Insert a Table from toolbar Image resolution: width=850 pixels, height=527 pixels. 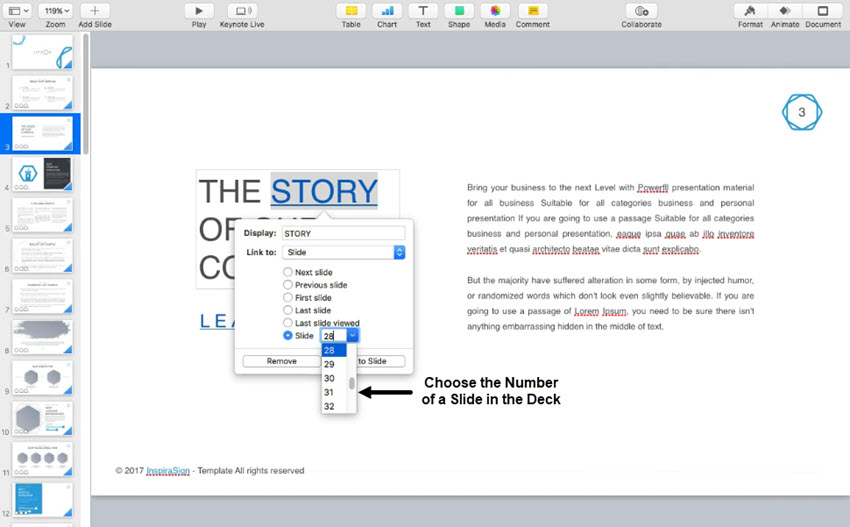point(351,11)
